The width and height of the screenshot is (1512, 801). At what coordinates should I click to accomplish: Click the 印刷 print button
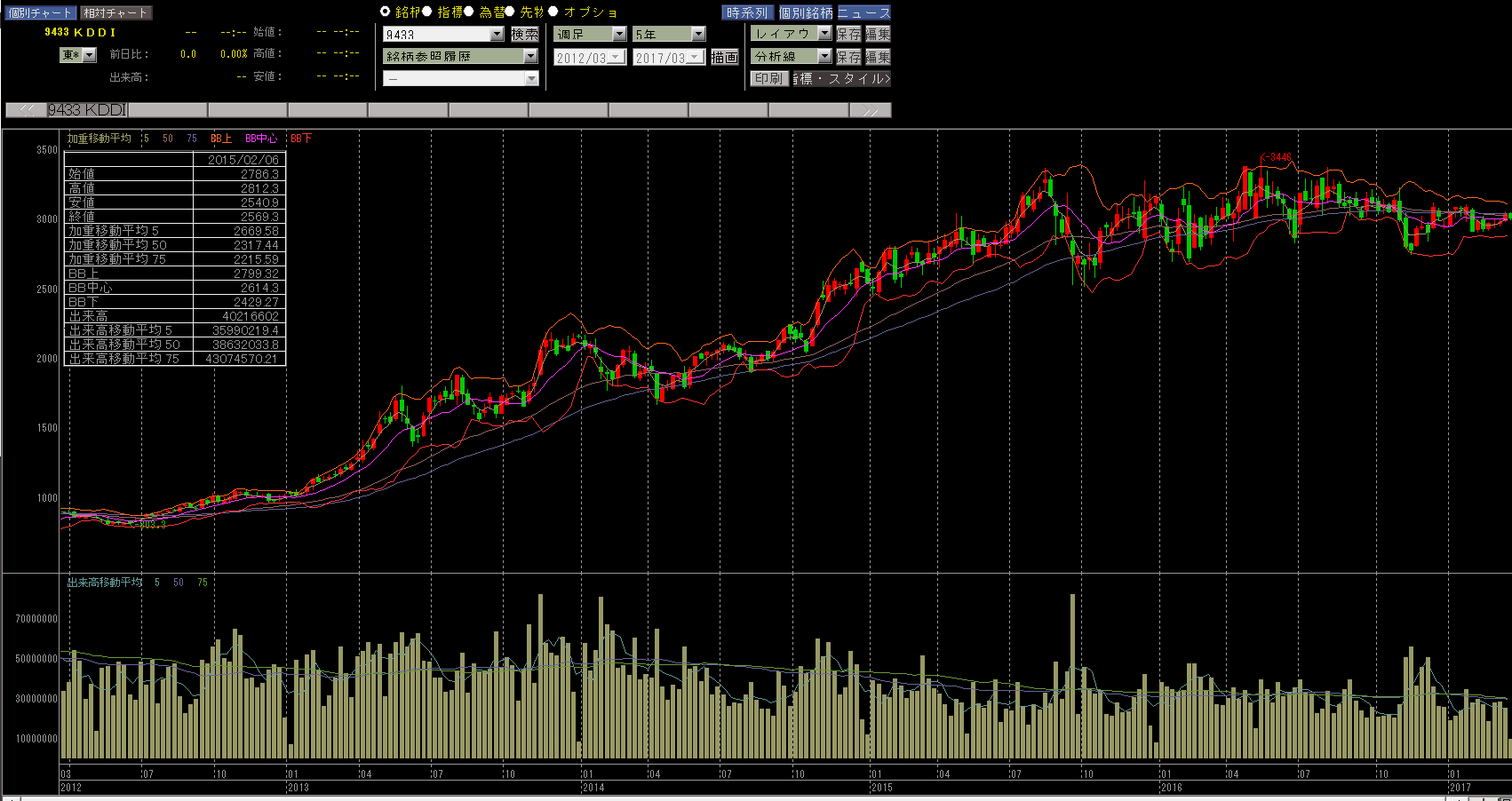(x=768, y=78)
